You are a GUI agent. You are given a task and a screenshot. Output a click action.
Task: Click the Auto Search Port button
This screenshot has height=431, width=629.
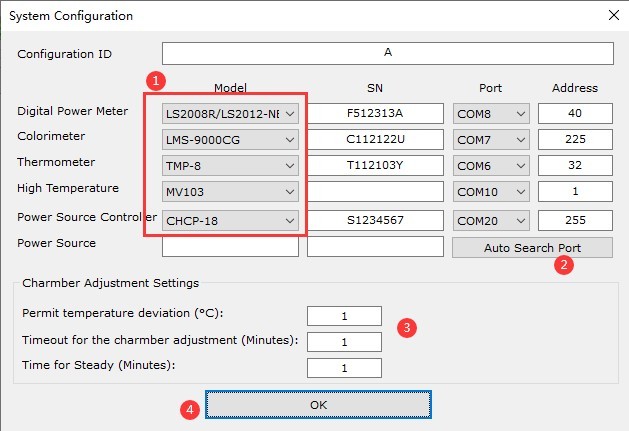[x=532, y=248]
